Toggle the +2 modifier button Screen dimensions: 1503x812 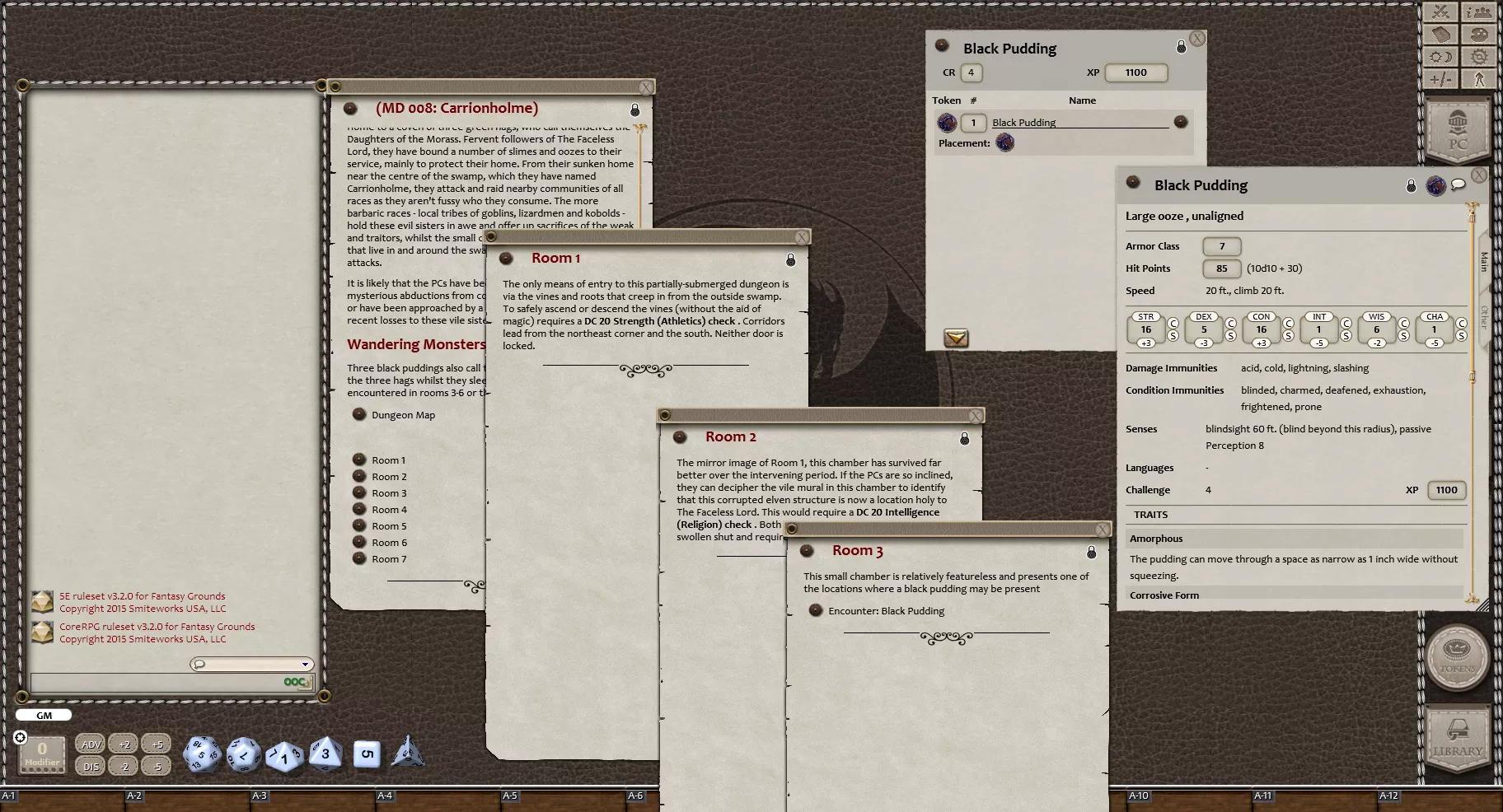click(124, 744)
